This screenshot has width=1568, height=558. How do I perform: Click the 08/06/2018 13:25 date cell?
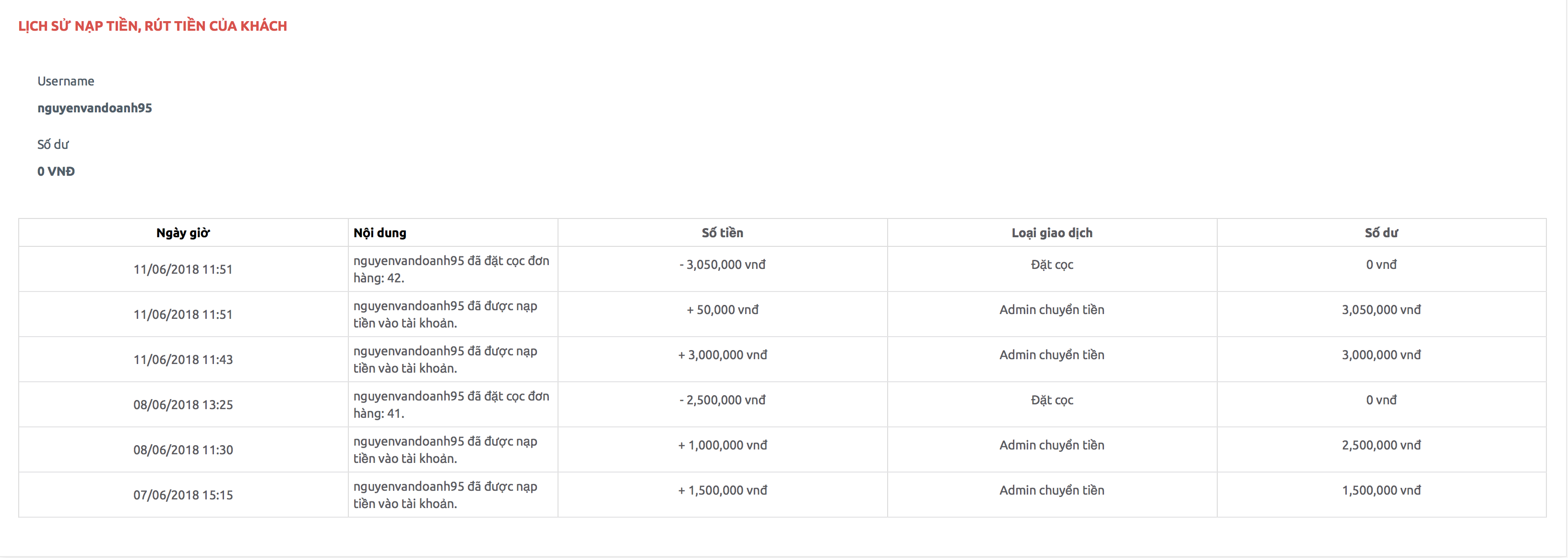tap(183, 404)
